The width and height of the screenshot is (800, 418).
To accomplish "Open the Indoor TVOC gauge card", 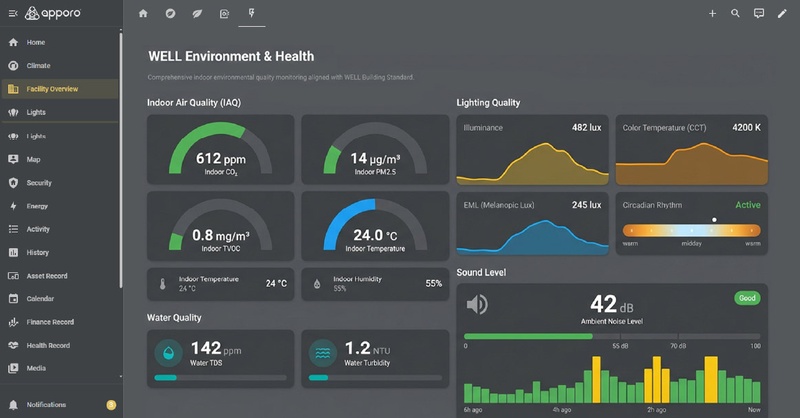I will pos(220,226).
